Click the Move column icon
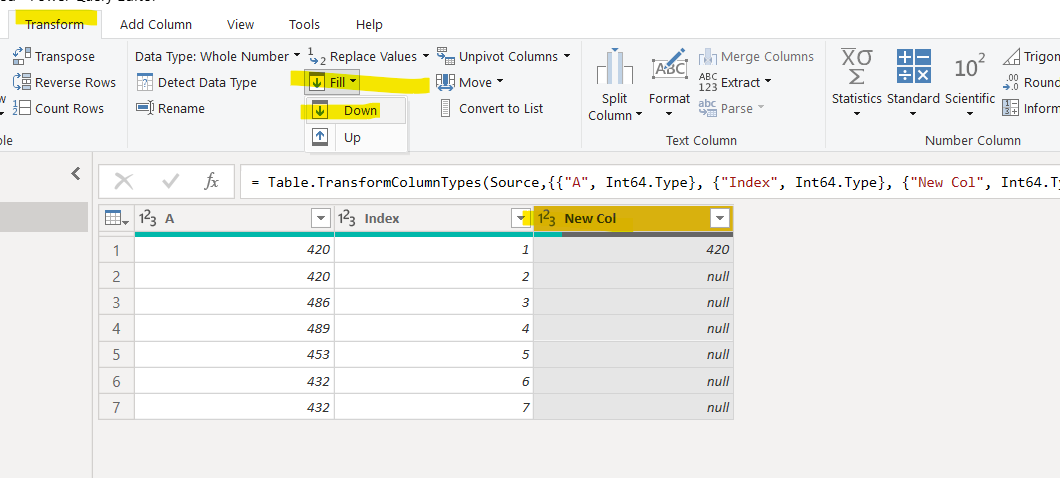The height and width of the screenshot is (478, 1060). tap(445, 82)
